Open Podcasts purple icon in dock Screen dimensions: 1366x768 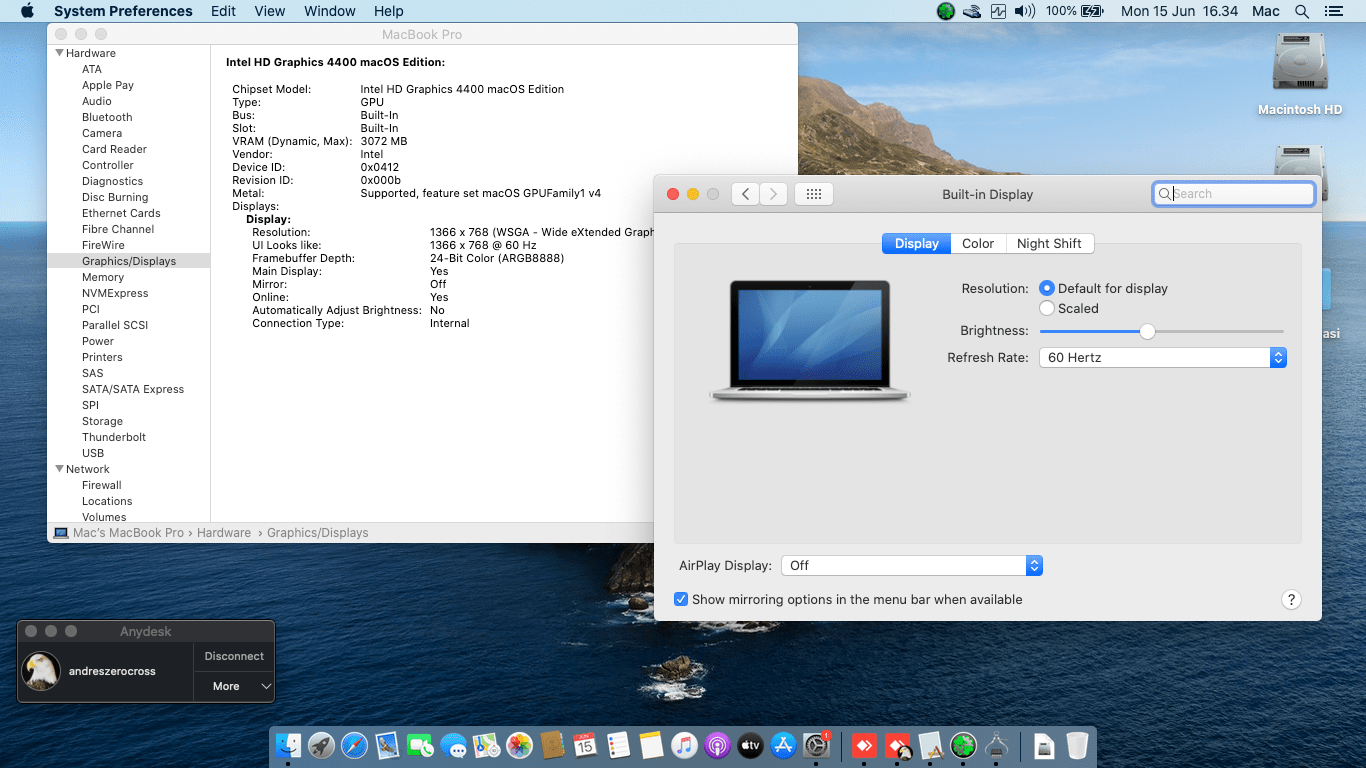click(717, 745)
